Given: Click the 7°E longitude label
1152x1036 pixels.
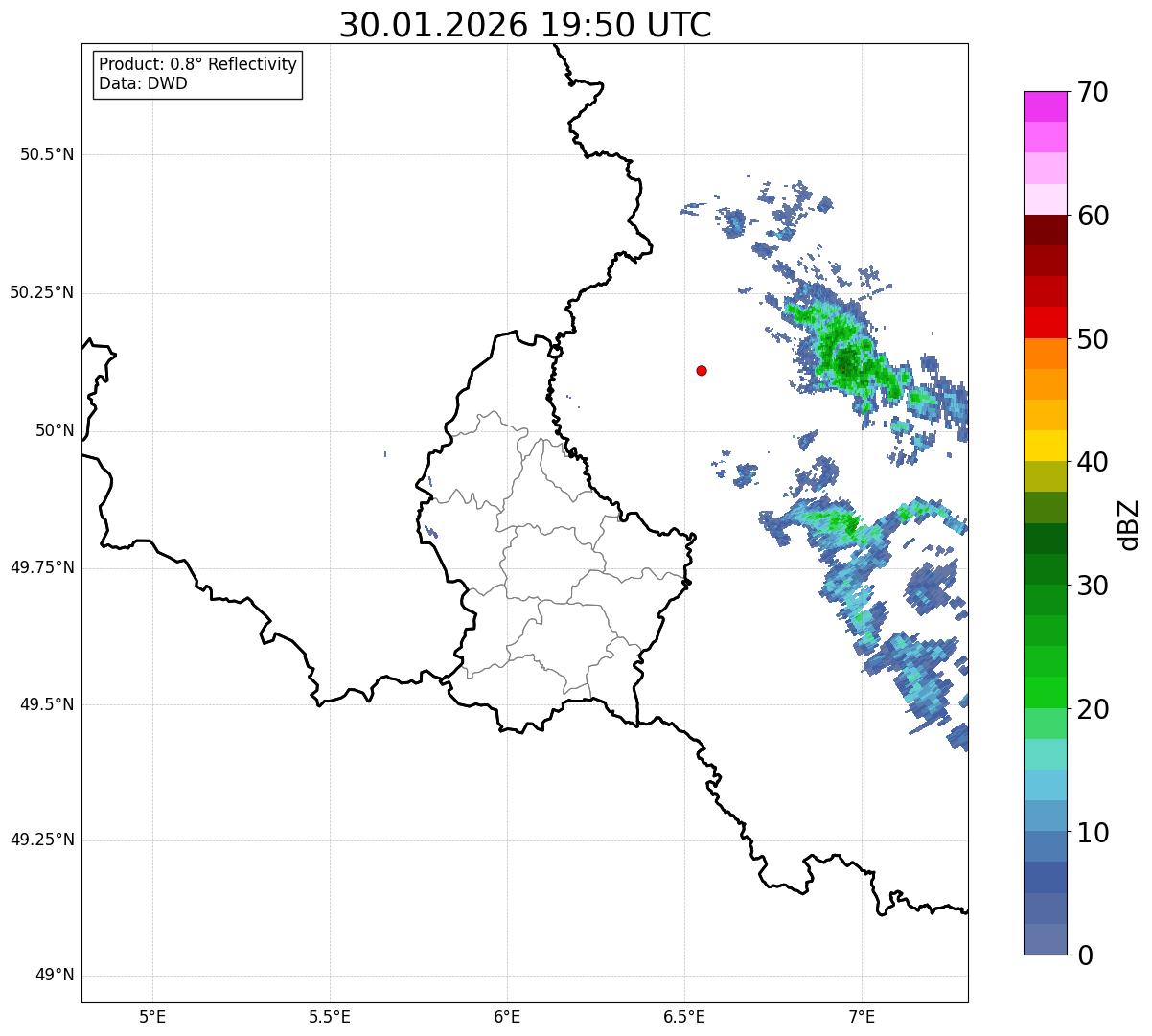Looking at the screenshot, I should click(862, 1016).
